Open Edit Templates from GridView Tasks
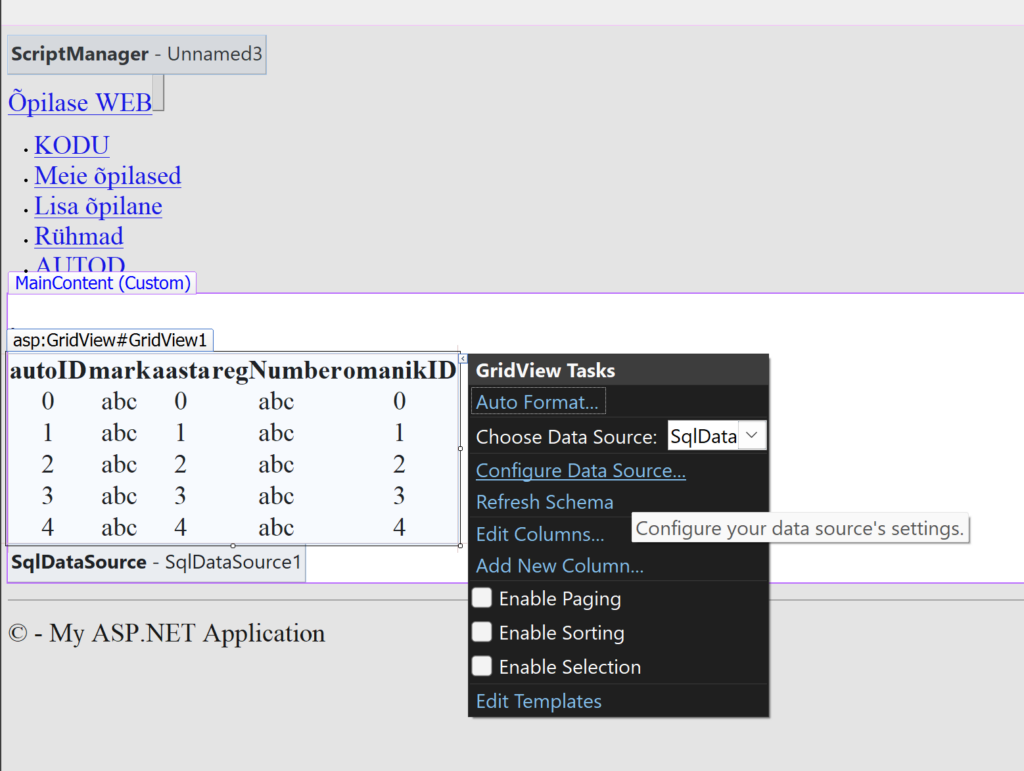 pos(538,701)
